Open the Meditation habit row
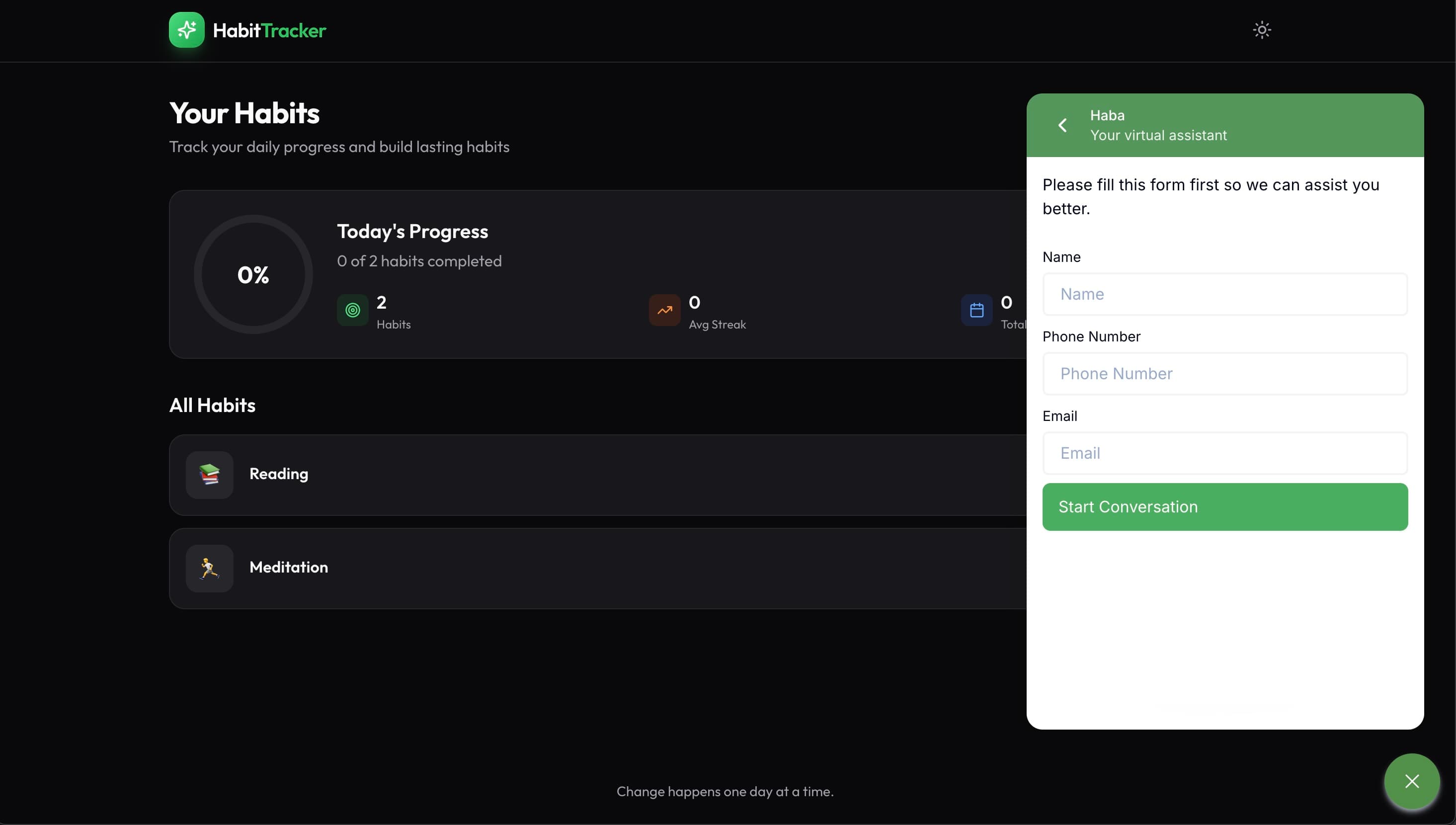The height and width of the screenshot is (825, 1456). [598, 569]
